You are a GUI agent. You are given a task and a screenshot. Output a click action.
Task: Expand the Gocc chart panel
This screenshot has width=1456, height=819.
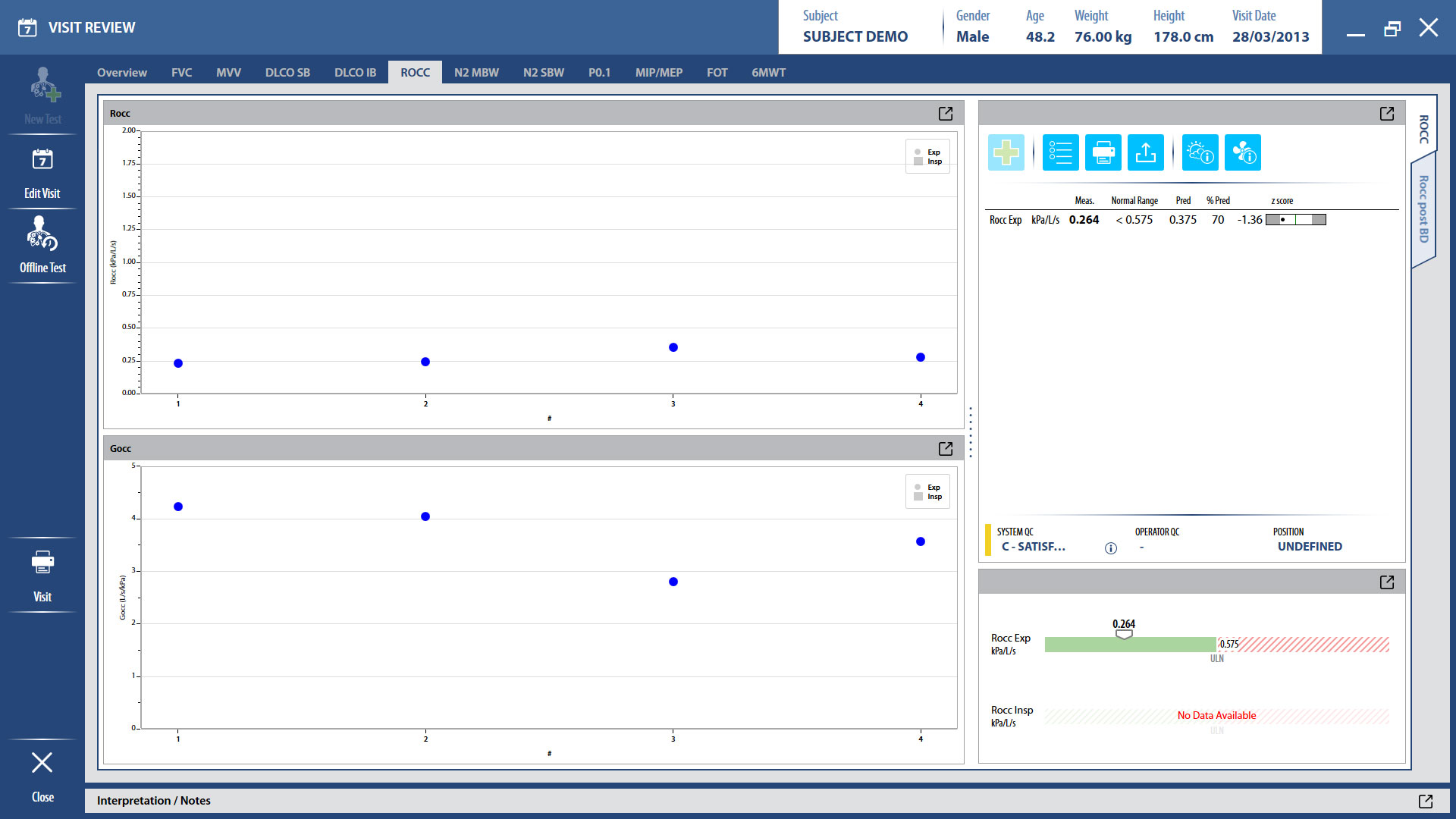[x=946, y=449]
